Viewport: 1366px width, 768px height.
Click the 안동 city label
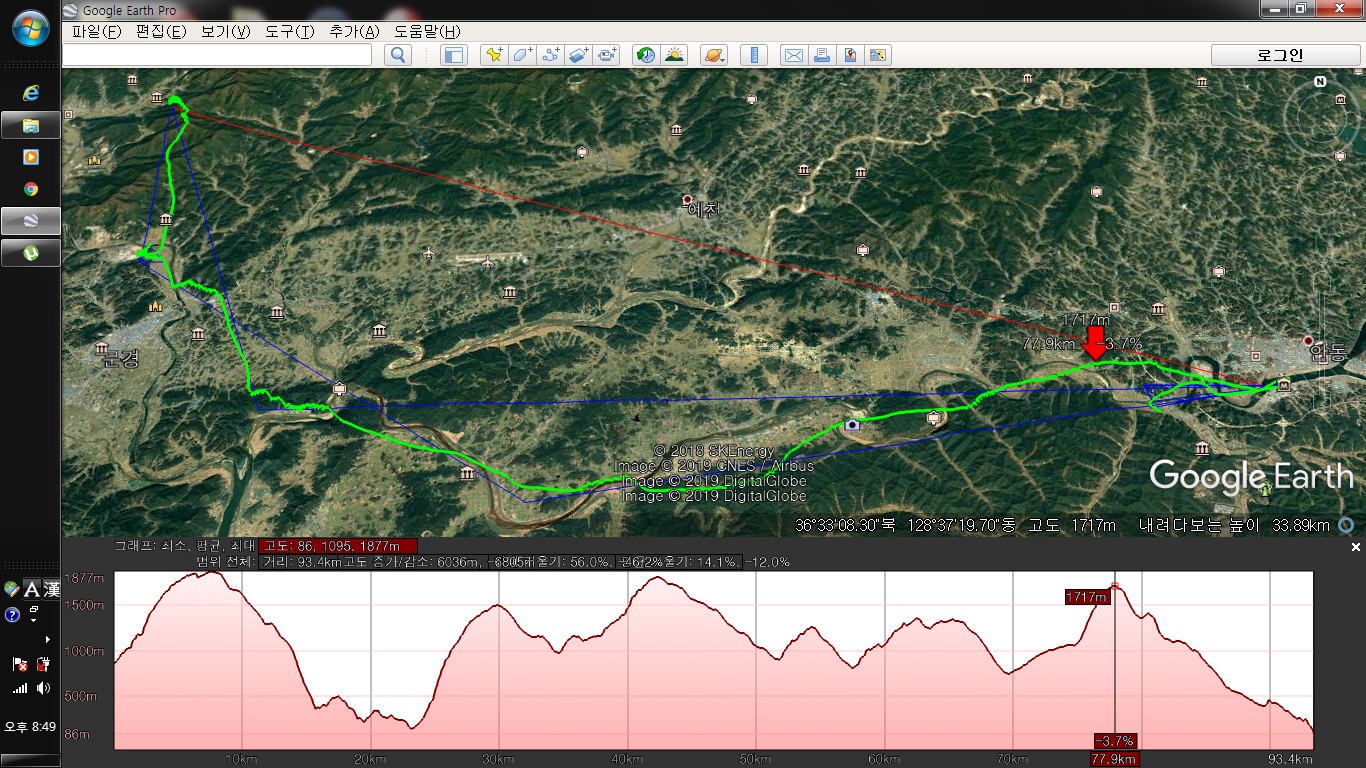tap(1329, 353)
